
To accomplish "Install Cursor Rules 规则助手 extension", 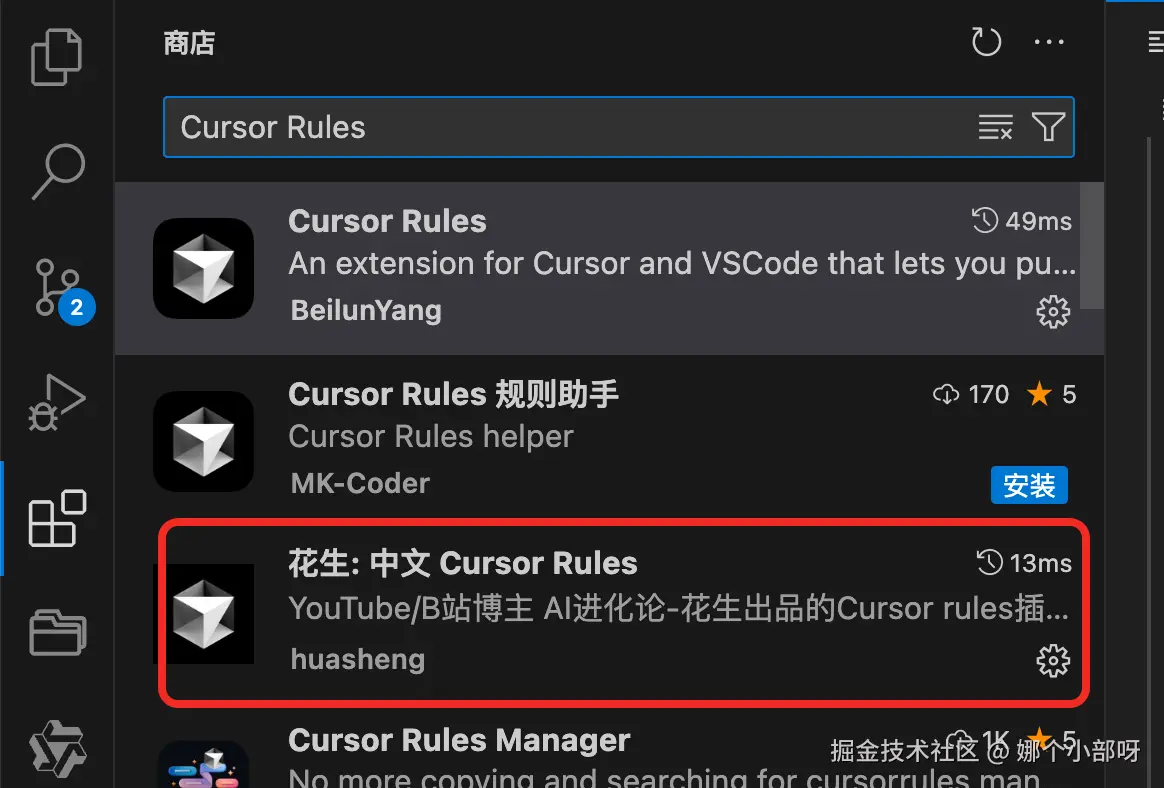I will (1029, 485).
